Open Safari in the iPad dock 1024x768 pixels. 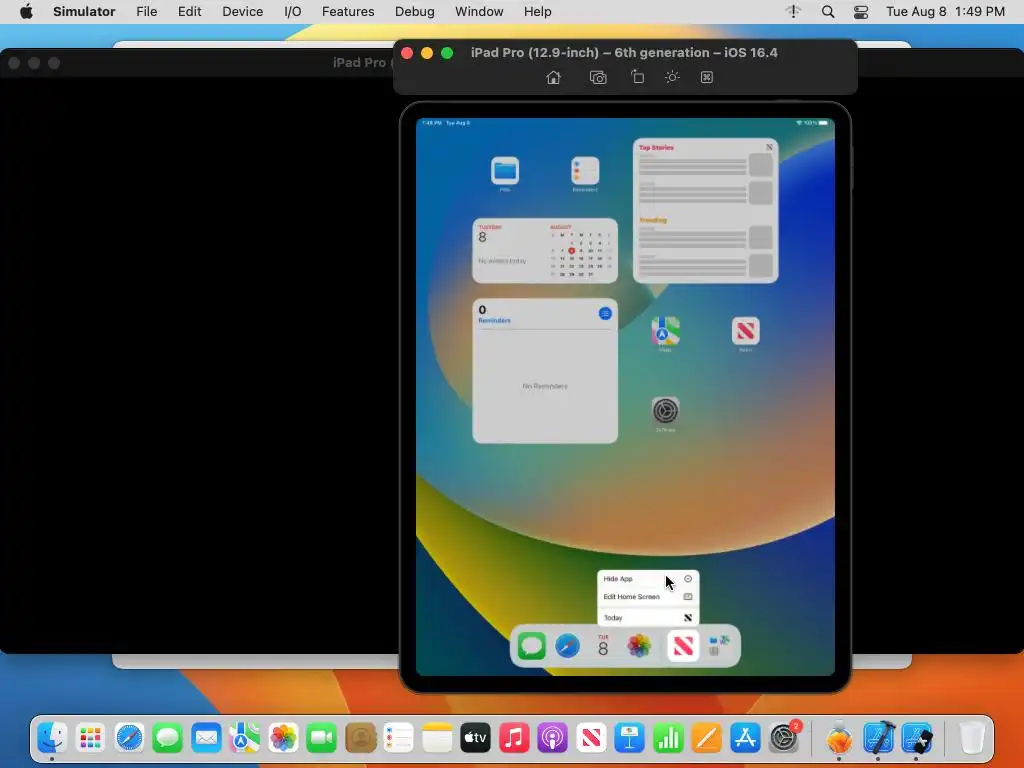[568, 647]
